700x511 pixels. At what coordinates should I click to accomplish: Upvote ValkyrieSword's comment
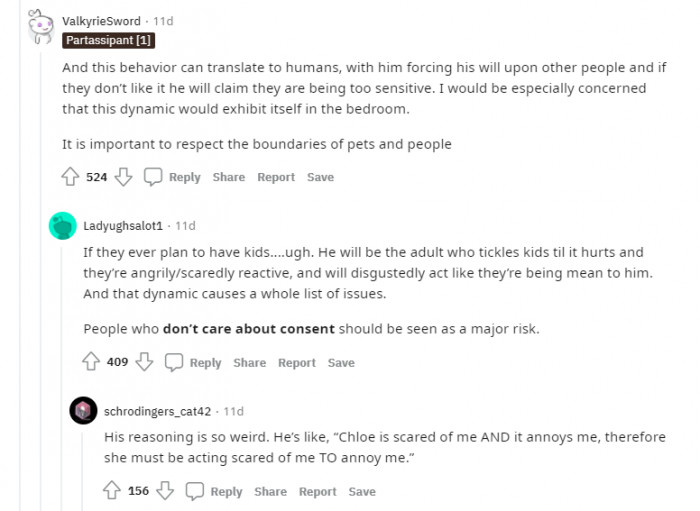(x=70, y=177)
